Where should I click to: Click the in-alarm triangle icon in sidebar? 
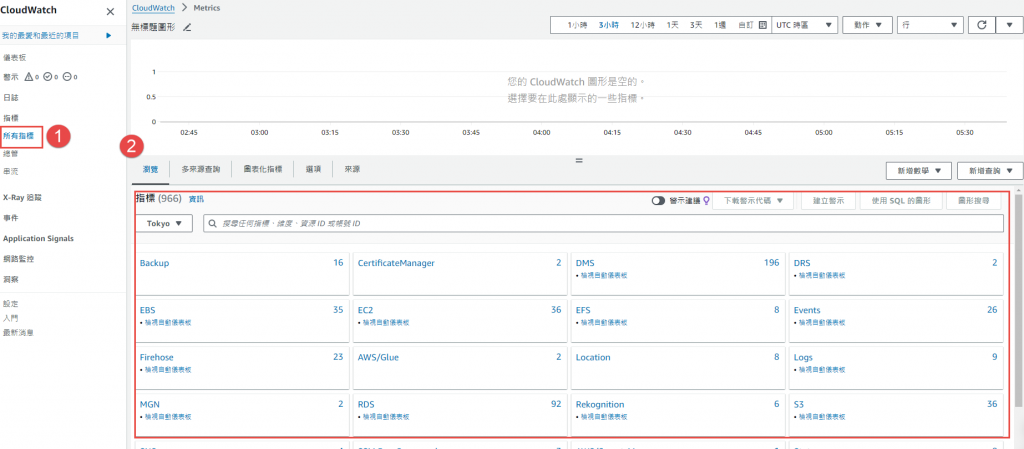29,77
